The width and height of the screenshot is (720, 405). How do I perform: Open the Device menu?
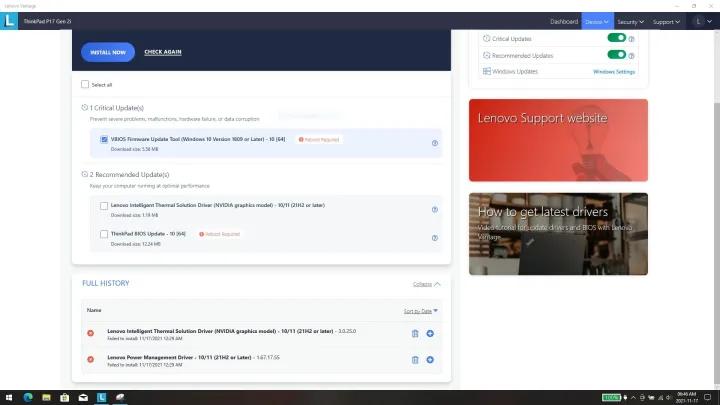coord(597,22)
